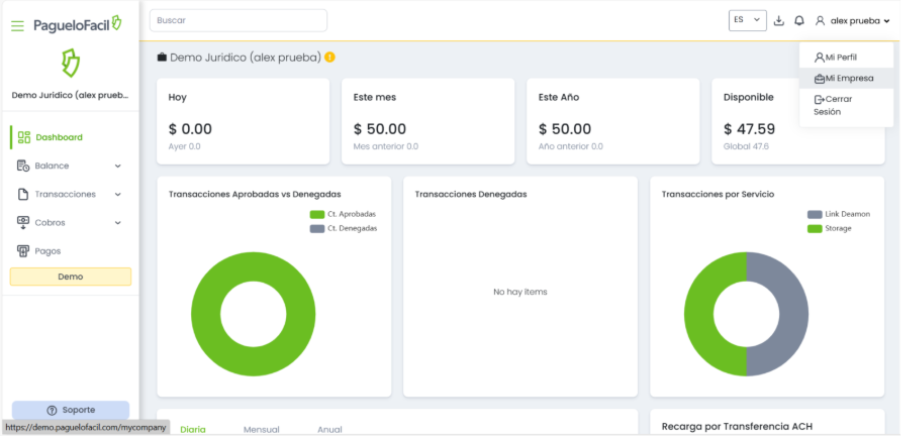901x436 pixels.
Task: Expand the Transacciones sidebar menu
Action: [x=70, y=194]
